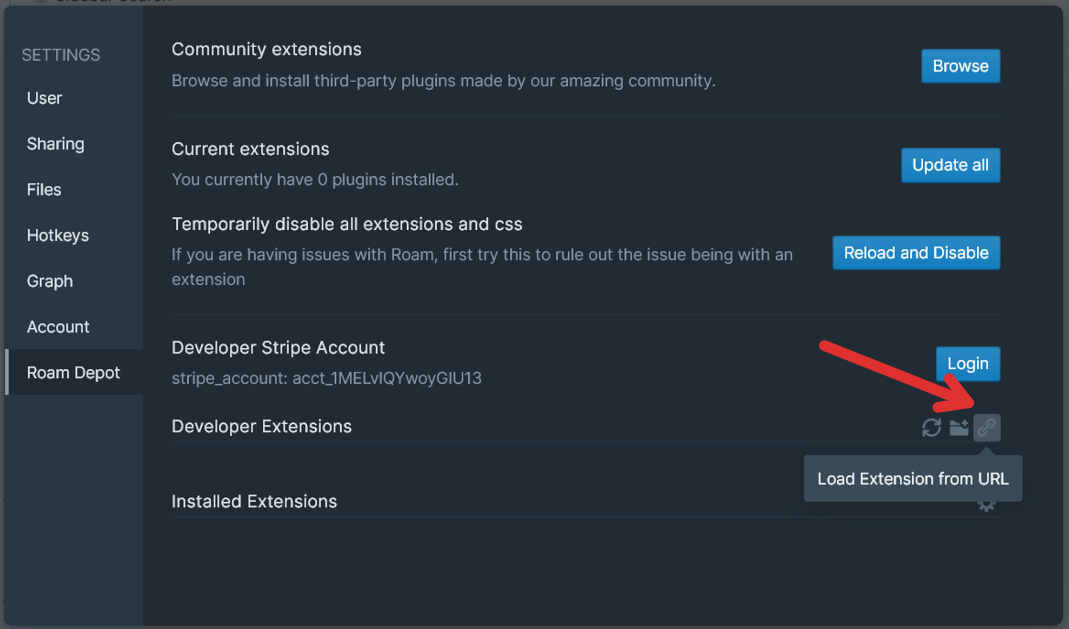
Task: Click the load extension folder icon
Action: [959, 427]
